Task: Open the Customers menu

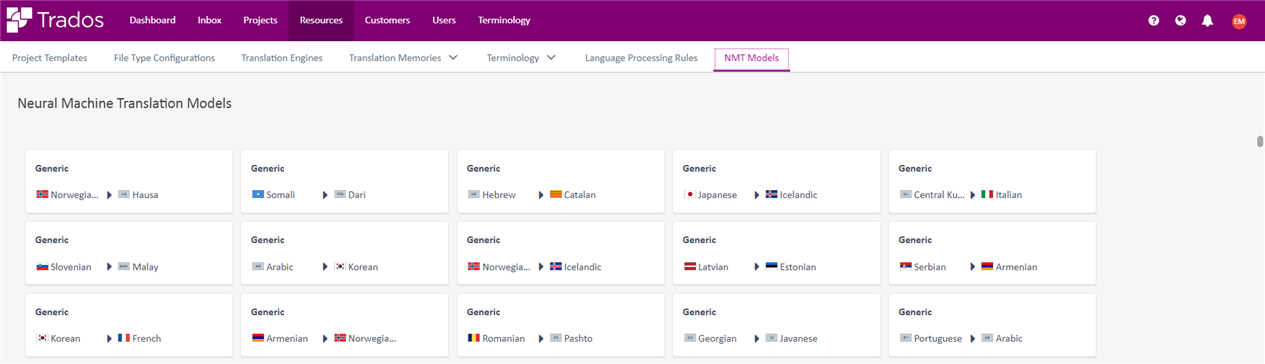Action: (387, 20)
